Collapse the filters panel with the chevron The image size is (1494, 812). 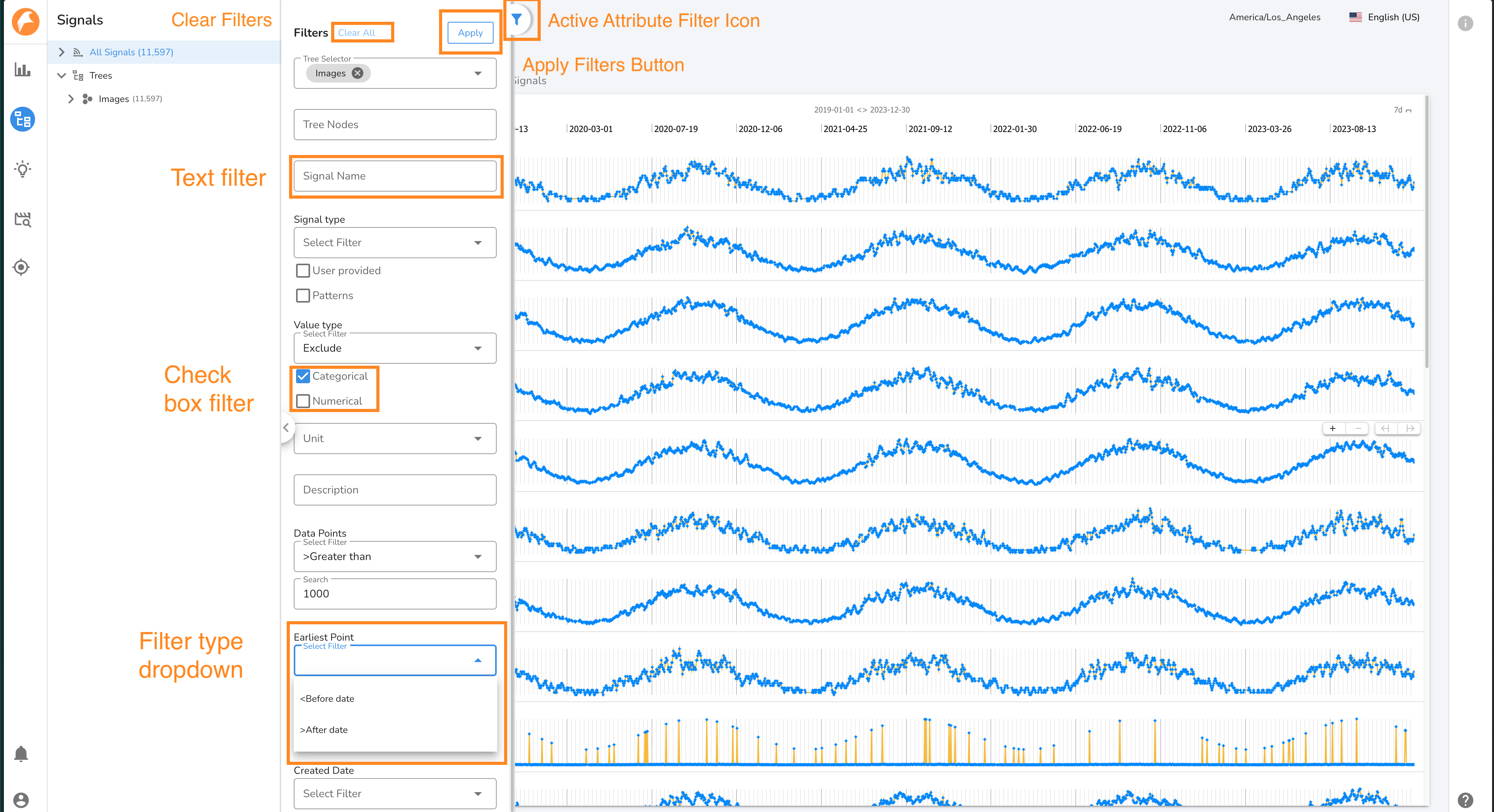[x=286, y=428]
